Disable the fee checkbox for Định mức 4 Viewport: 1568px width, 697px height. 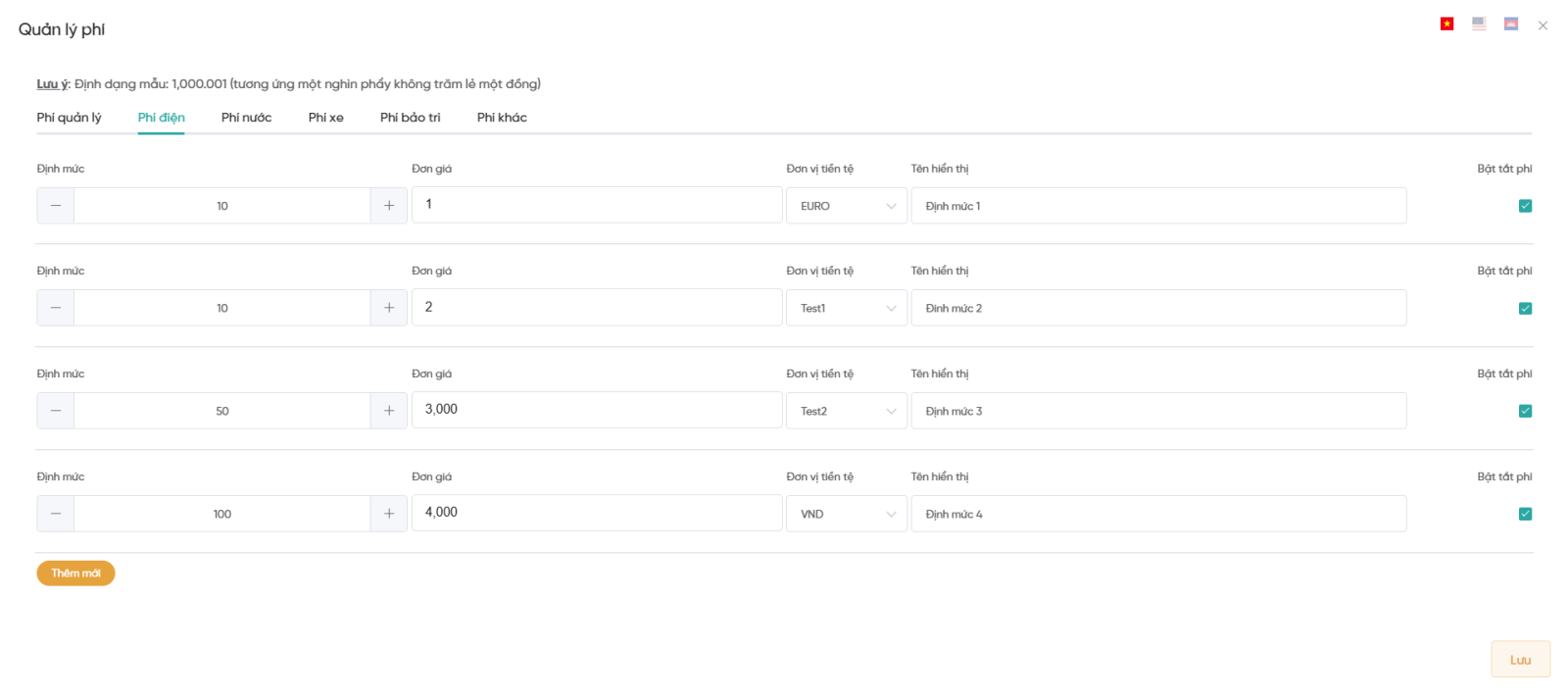(x=1525, y=514)
